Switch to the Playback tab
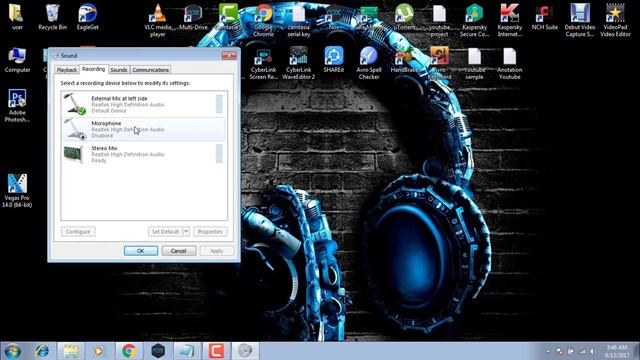 (67, 70)
